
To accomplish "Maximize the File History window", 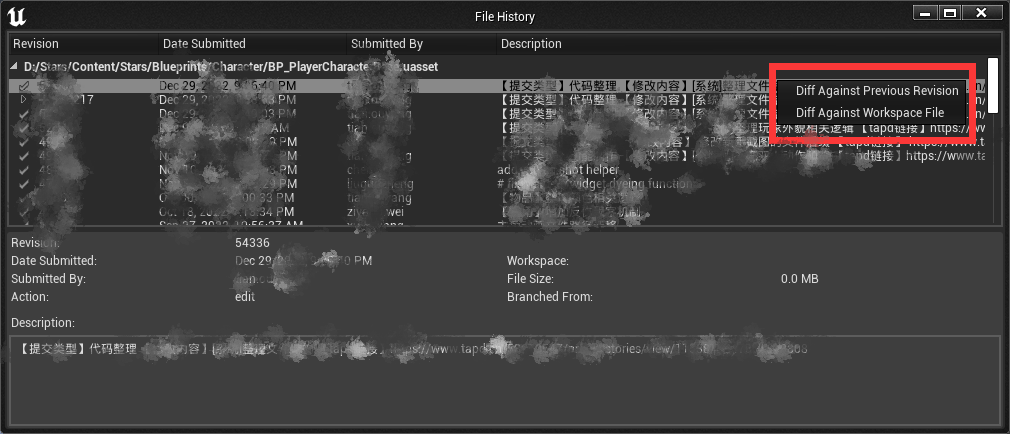I will [950, 13].
